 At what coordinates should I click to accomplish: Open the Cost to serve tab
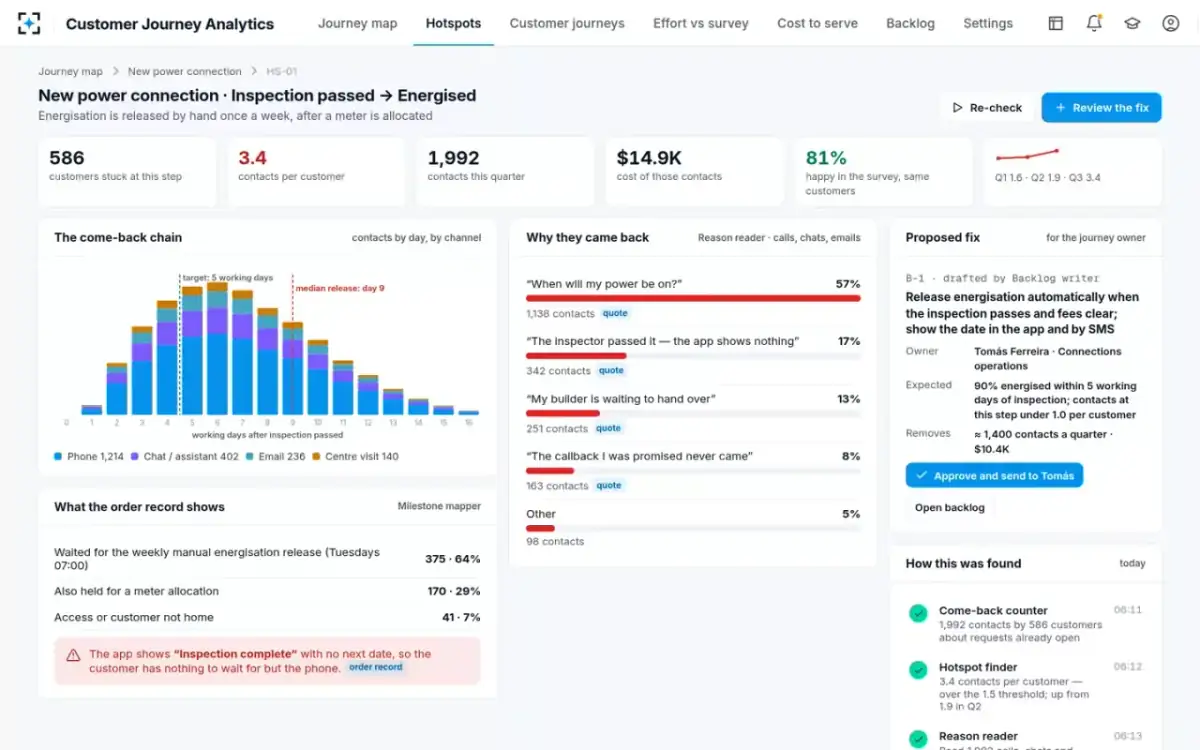(x=817, y=23)
